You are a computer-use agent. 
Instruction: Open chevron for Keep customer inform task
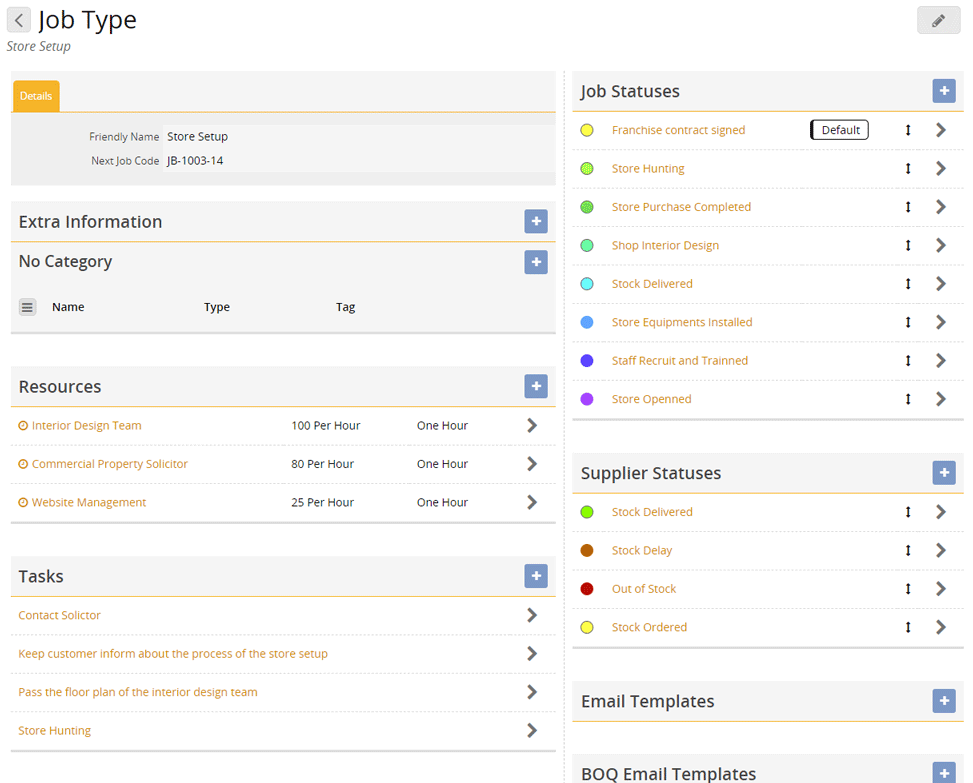coord(532,654)
